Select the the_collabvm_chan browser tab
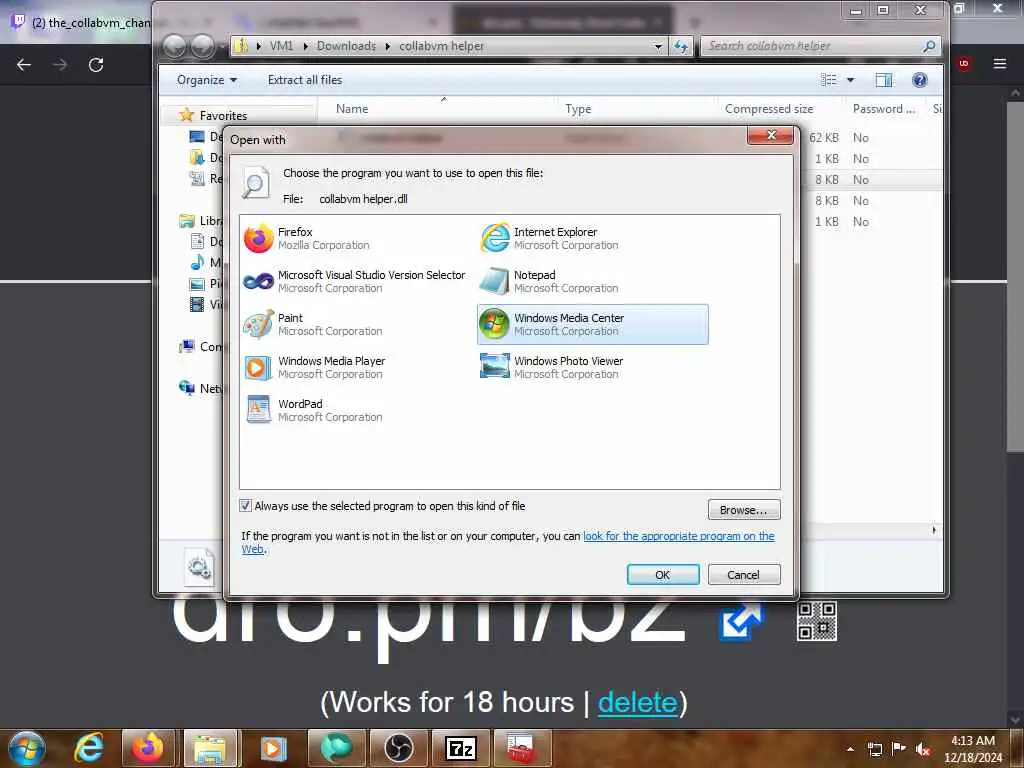 pos(82,22)
